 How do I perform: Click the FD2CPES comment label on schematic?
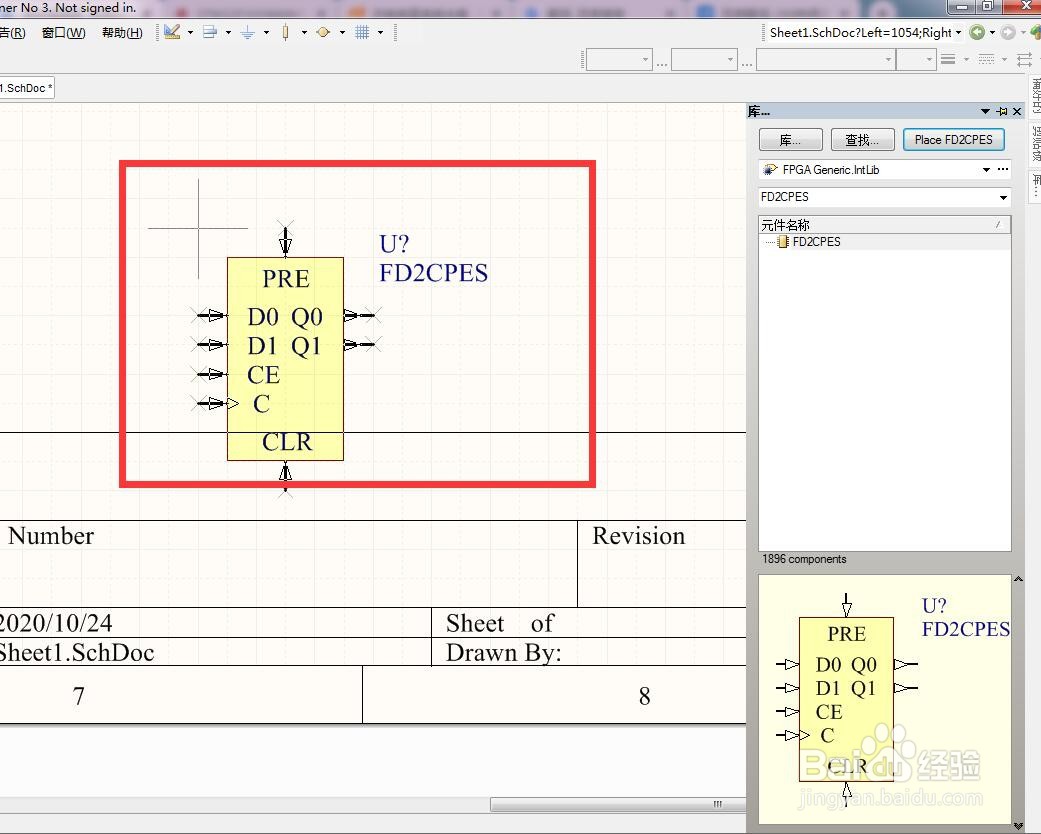(434, 273)
